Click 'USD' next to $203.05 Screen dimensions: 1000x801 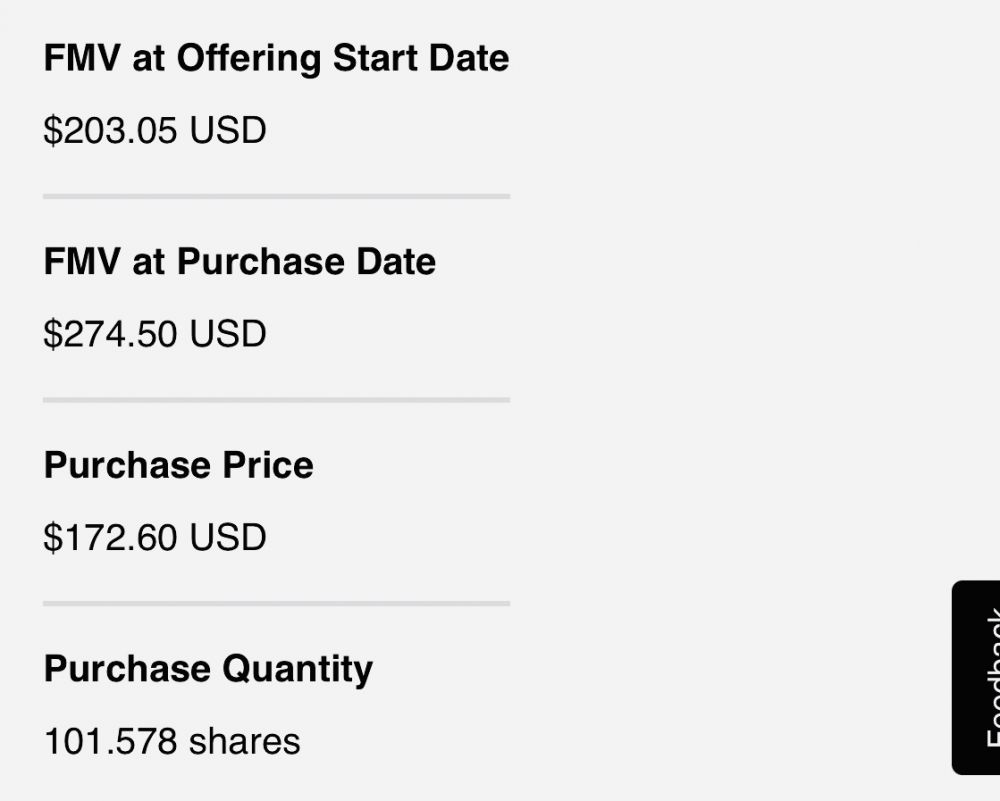pyautogui.click(x=228, y=131)
